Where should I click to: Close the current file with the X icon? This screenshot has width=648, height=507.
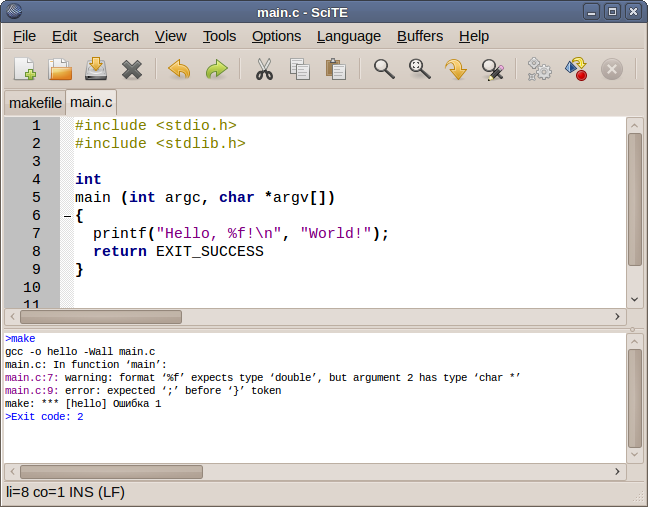pyautogui.click(x=132, y=69)
